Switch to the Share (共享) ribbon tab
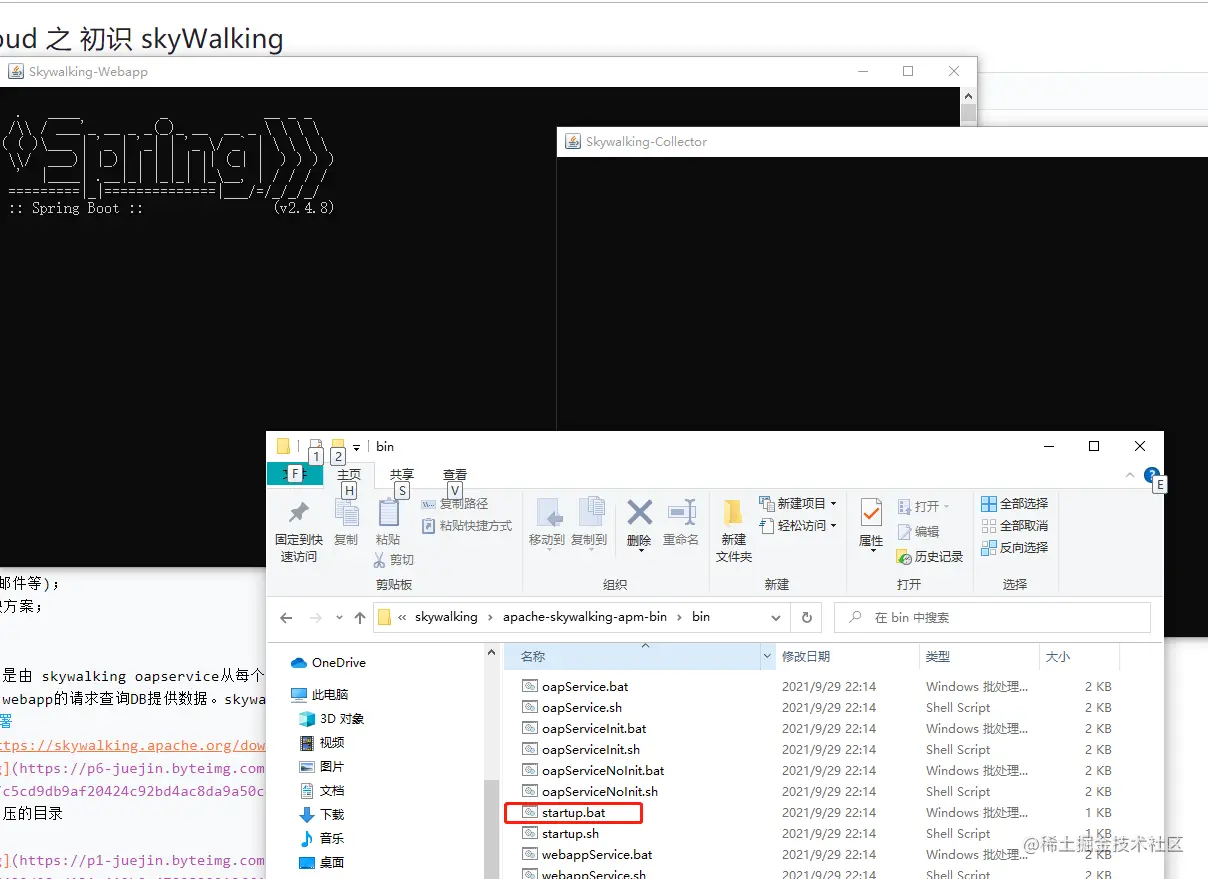1208x879 pixels. (x=402, y=475)
